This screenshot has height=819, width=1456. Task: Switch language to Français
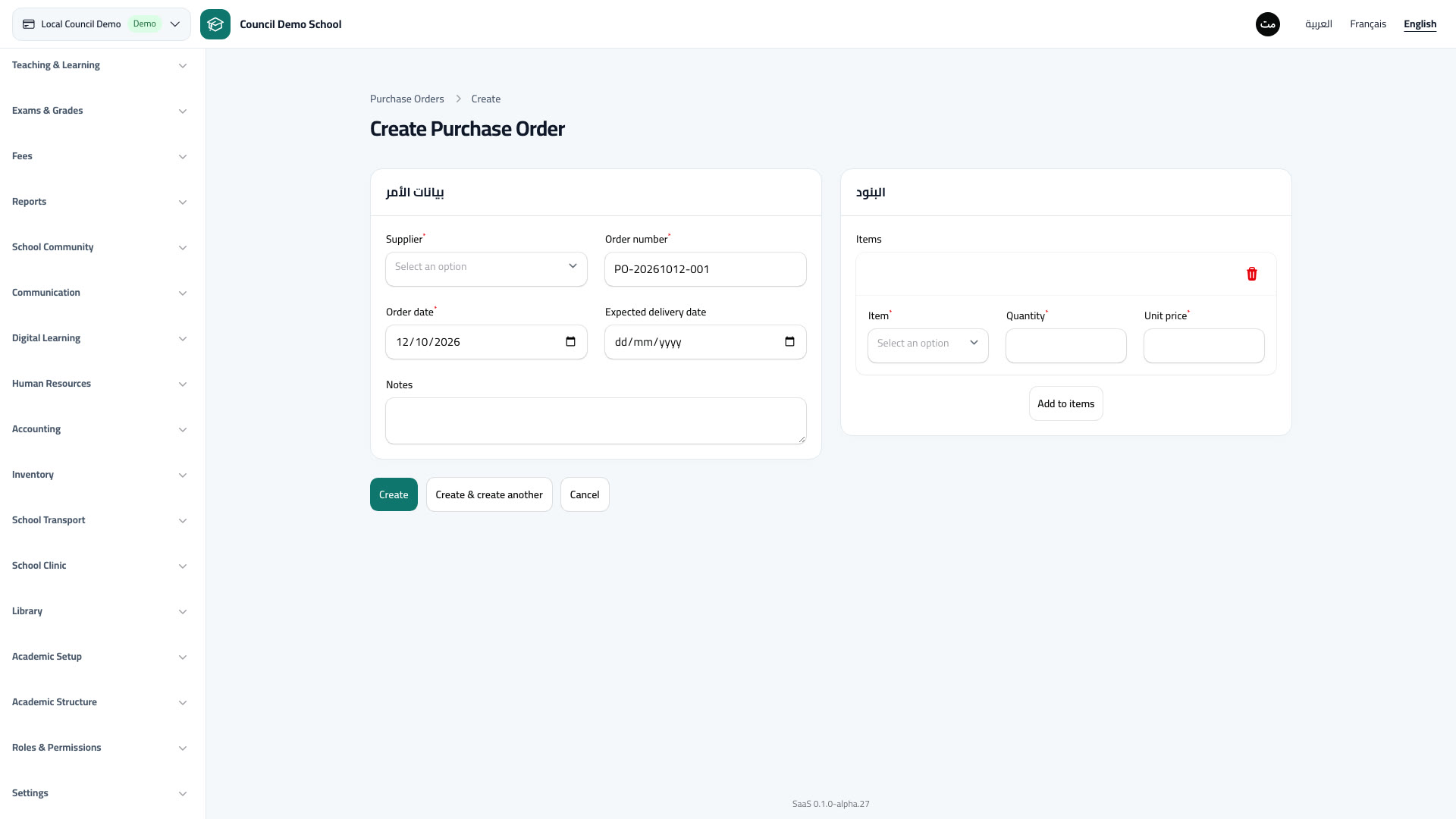pyautogui.click(x=1368, y=24)
